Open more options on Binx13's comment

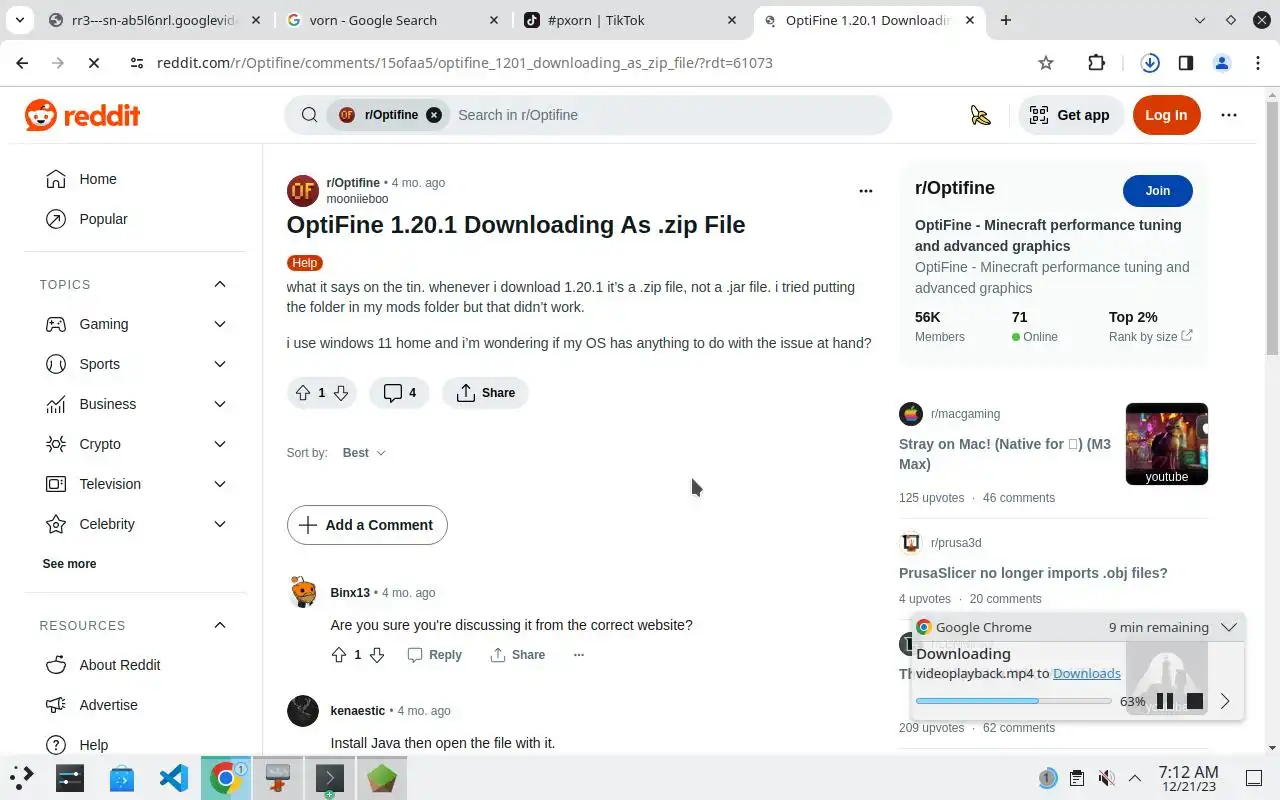click(578, 655)
